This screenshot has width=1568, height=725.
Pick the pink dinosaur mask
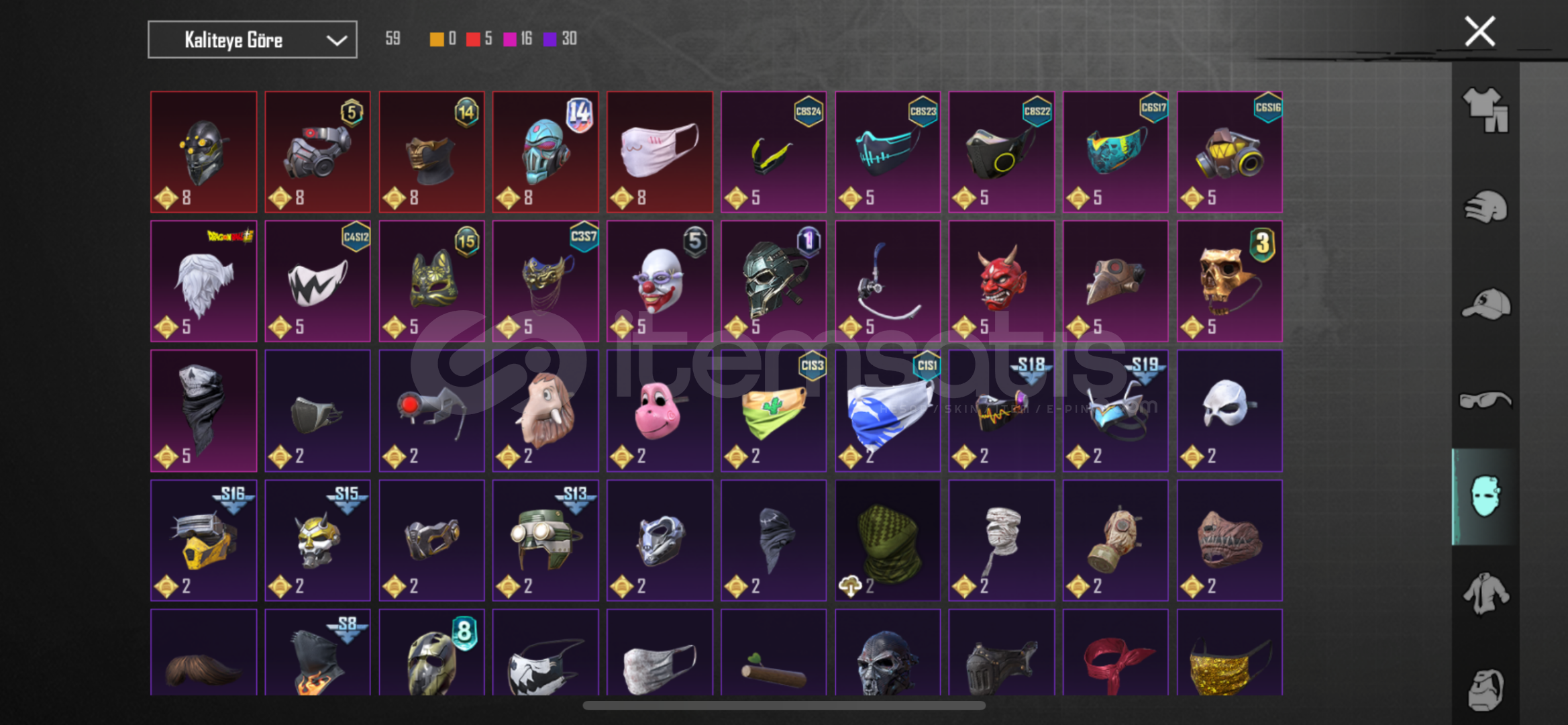coord(660,410)
